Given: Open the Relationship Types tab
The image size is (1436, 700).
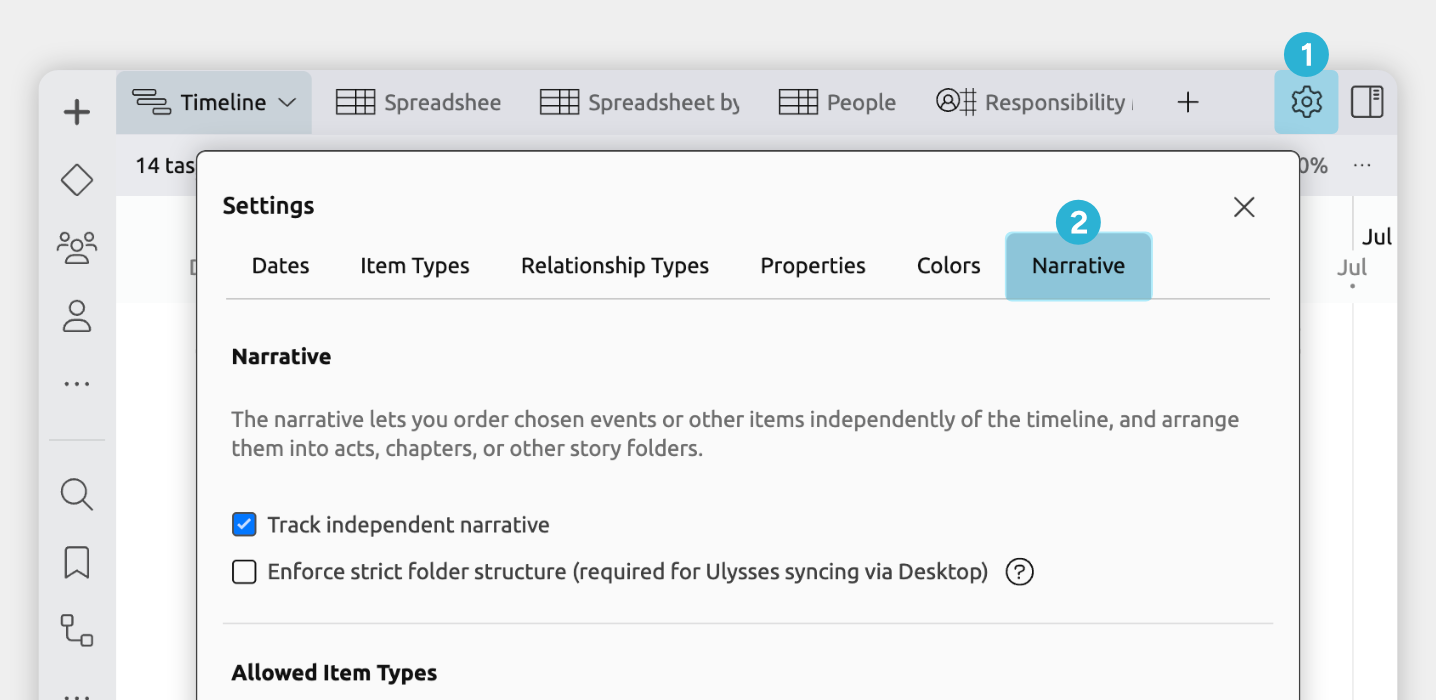Looking at the screenshot, I should (x=615, y=266).
